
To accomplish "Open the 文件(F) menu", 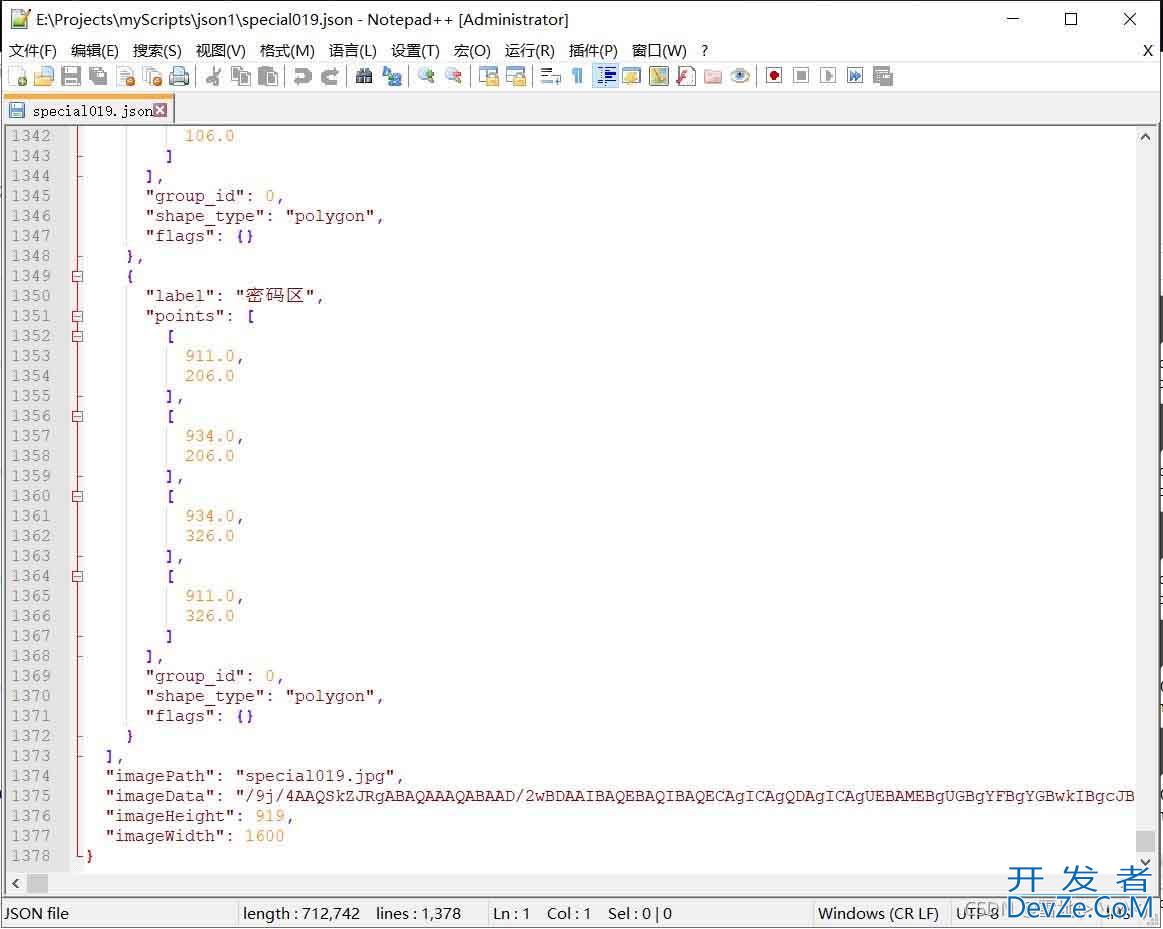I will click(33, 50).
